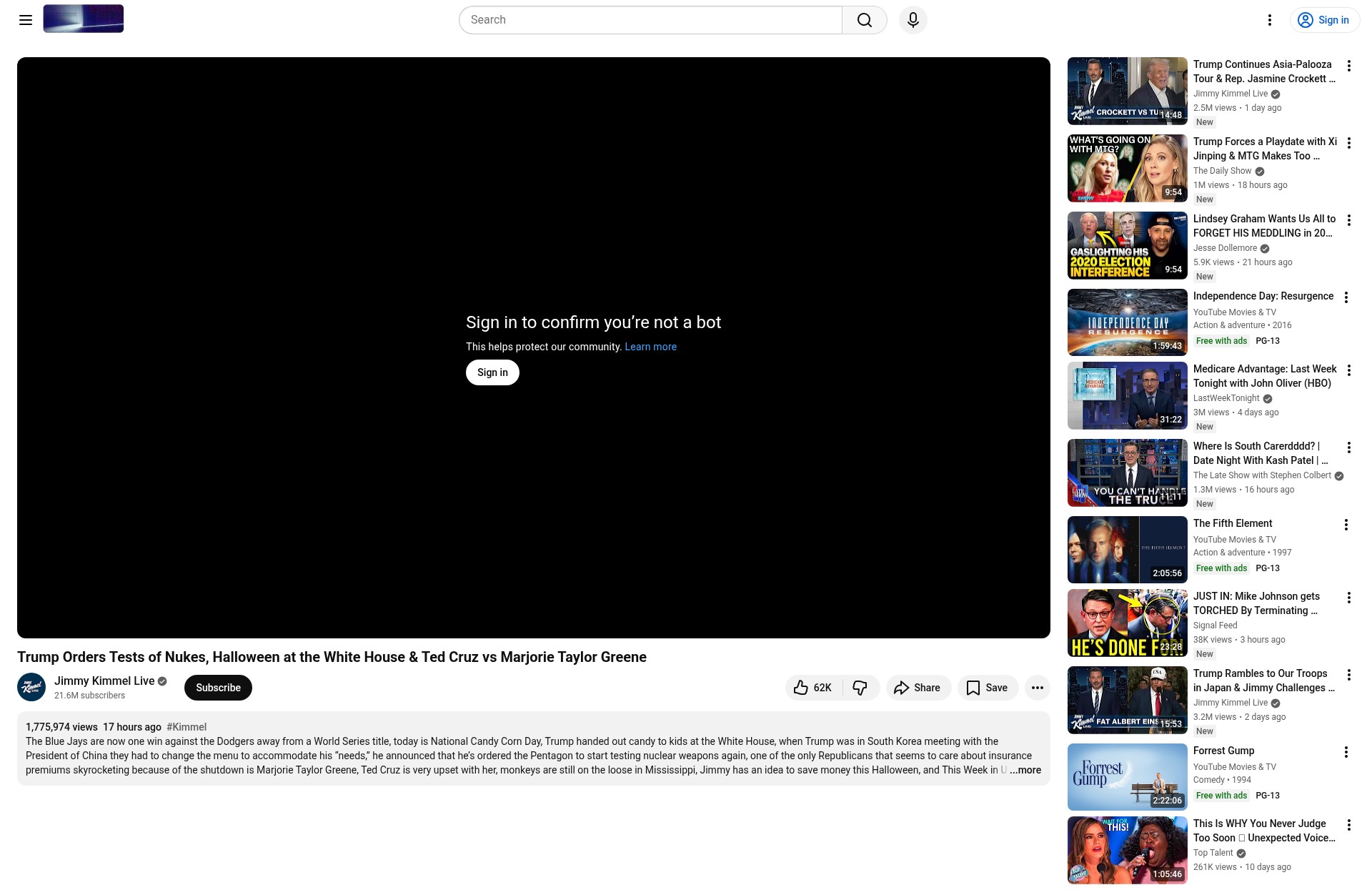This screenshot has width=1372, height=890.
Task: Open Crockett vs Trump video thumbnail
Action: pyautogui.click(x=1127, y=91)
